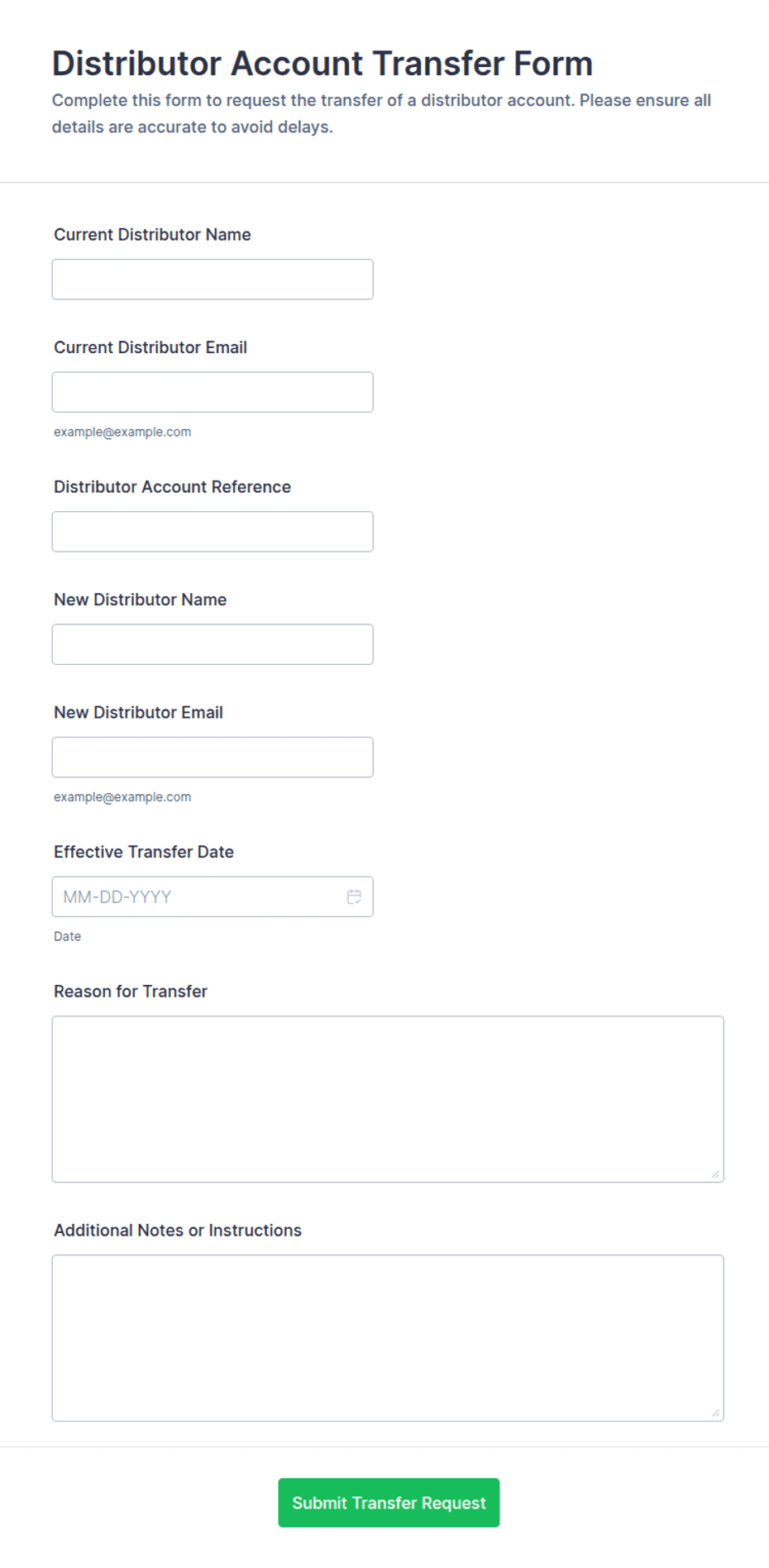Click the "Distributor Account Reference" label

tap(172, 487)
